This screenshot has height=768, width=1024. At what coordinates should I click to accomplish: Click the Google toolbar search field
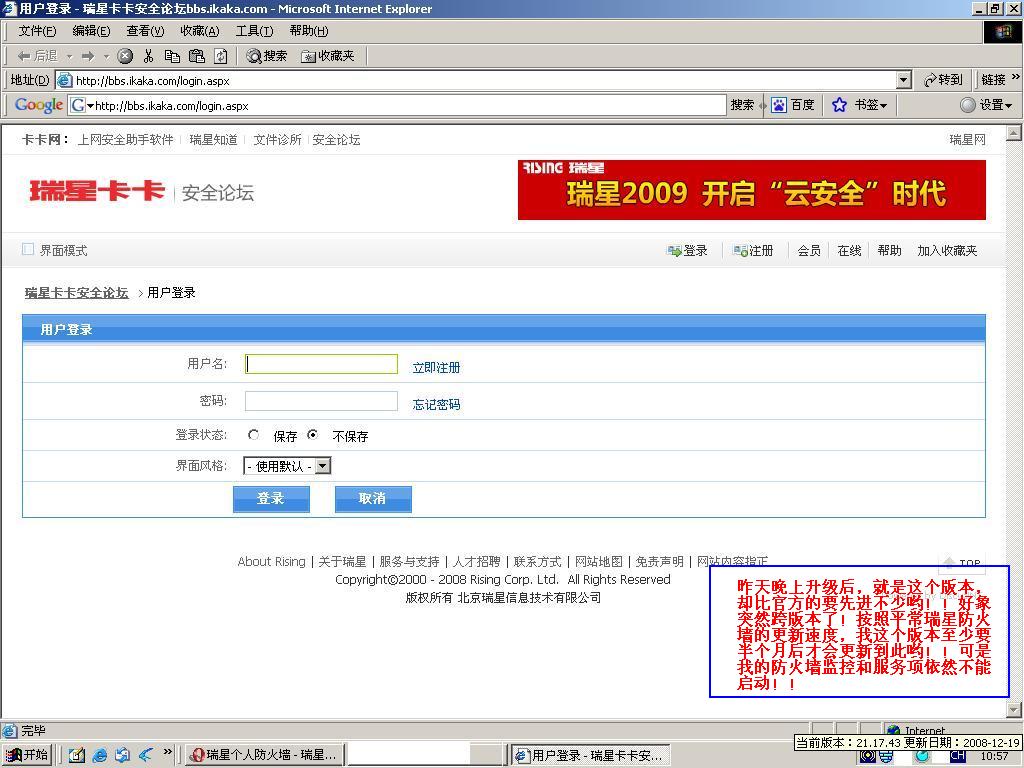398,105
